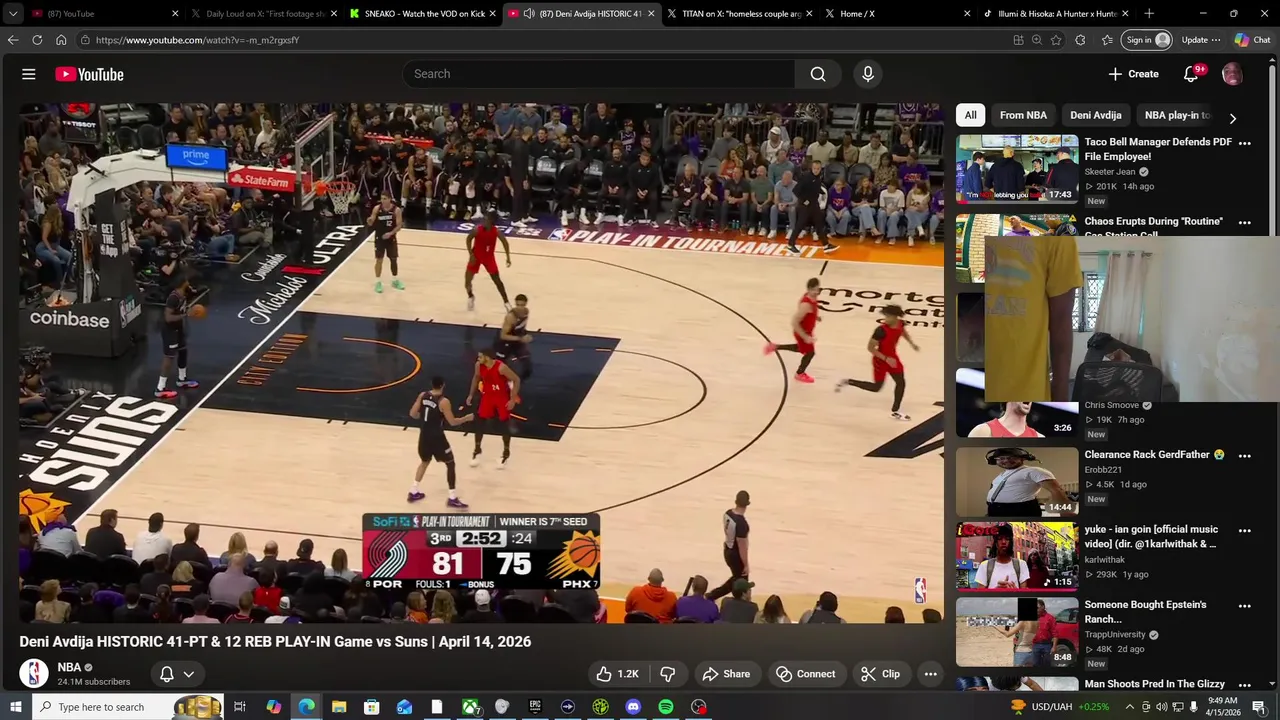Click the Connect button

point(805,674)
